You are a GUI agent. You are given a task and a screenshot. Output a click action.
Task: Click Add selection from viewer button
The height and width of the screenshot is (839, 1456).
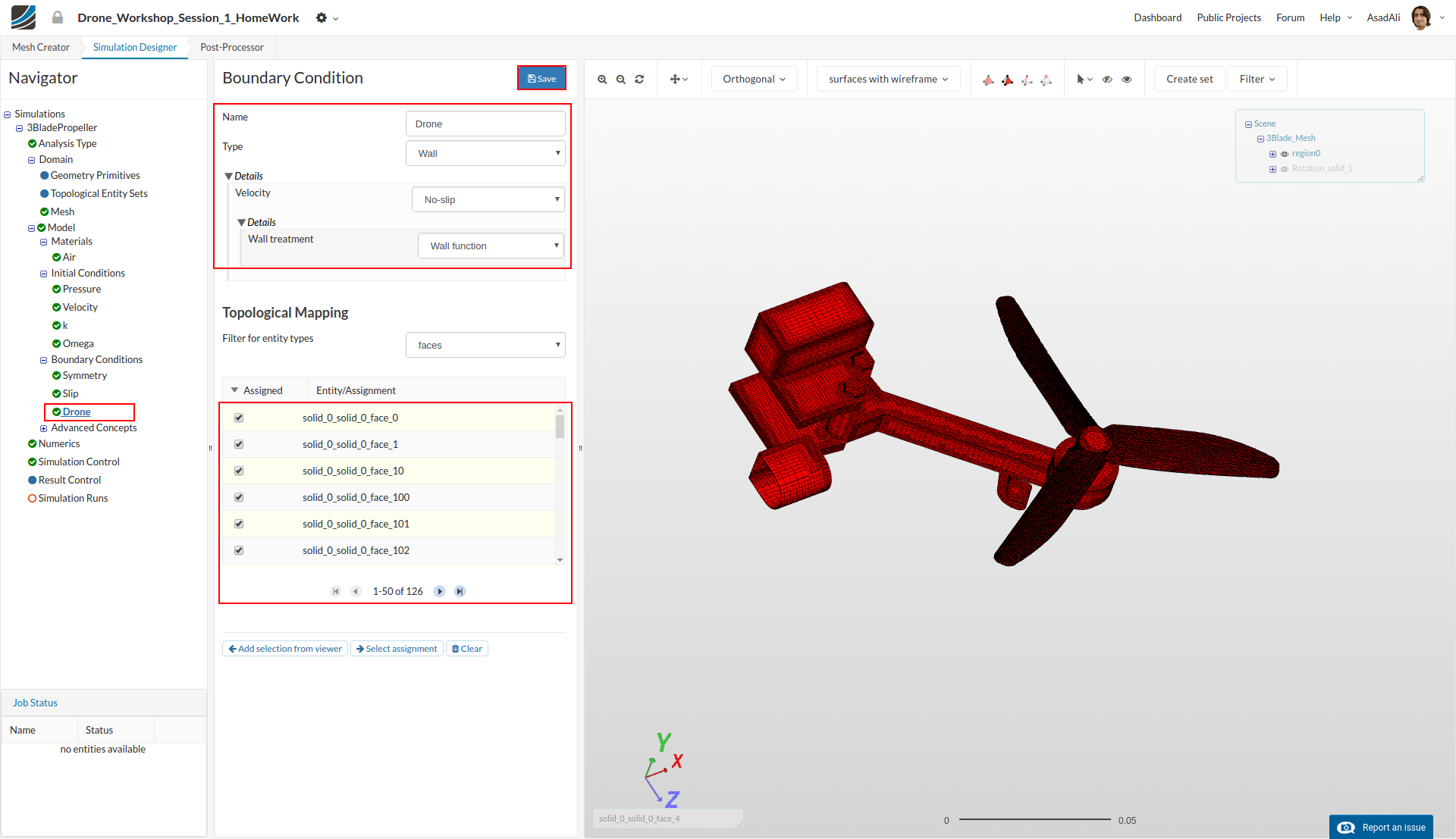[x=285, y=649]
